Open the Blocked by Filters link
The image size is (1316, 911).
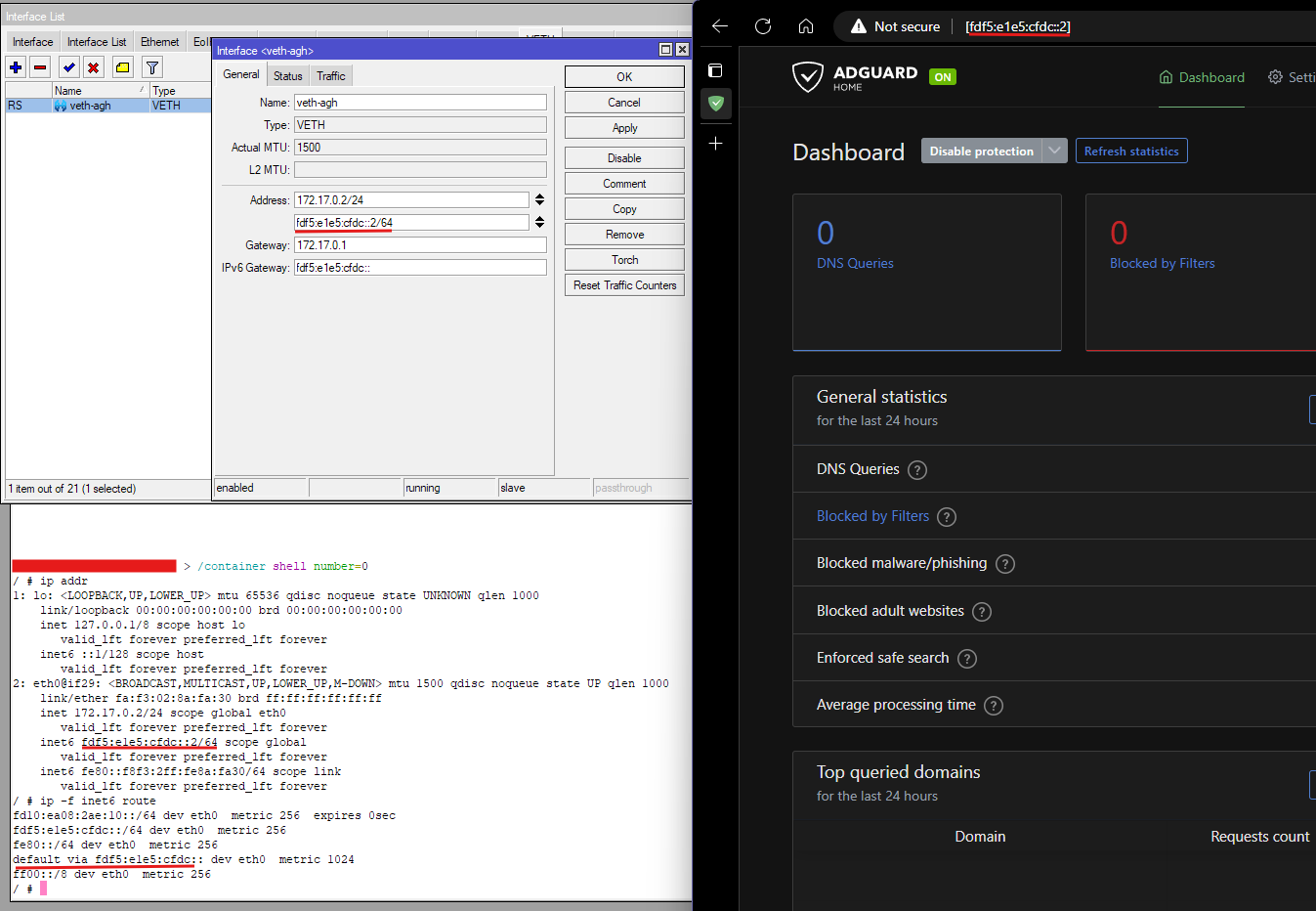[872, 516]
